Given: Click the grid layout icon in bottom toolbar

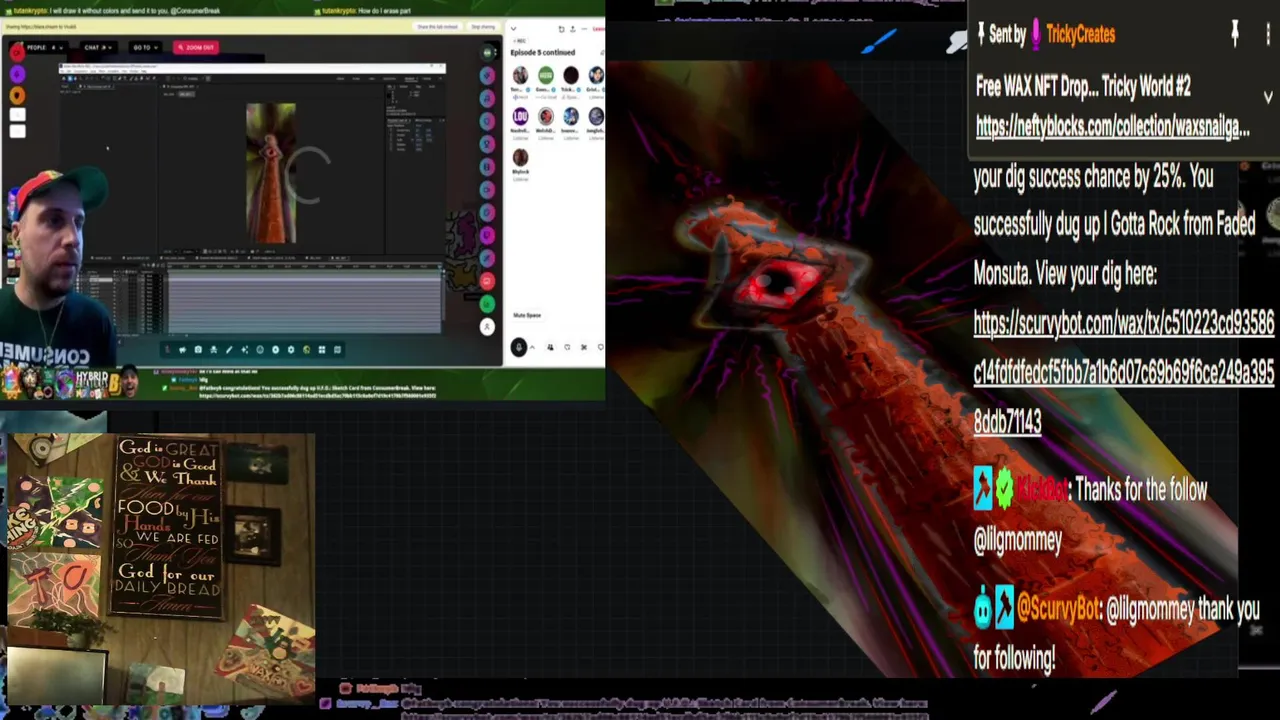Looking at the screenshot, I should point(322,349).
